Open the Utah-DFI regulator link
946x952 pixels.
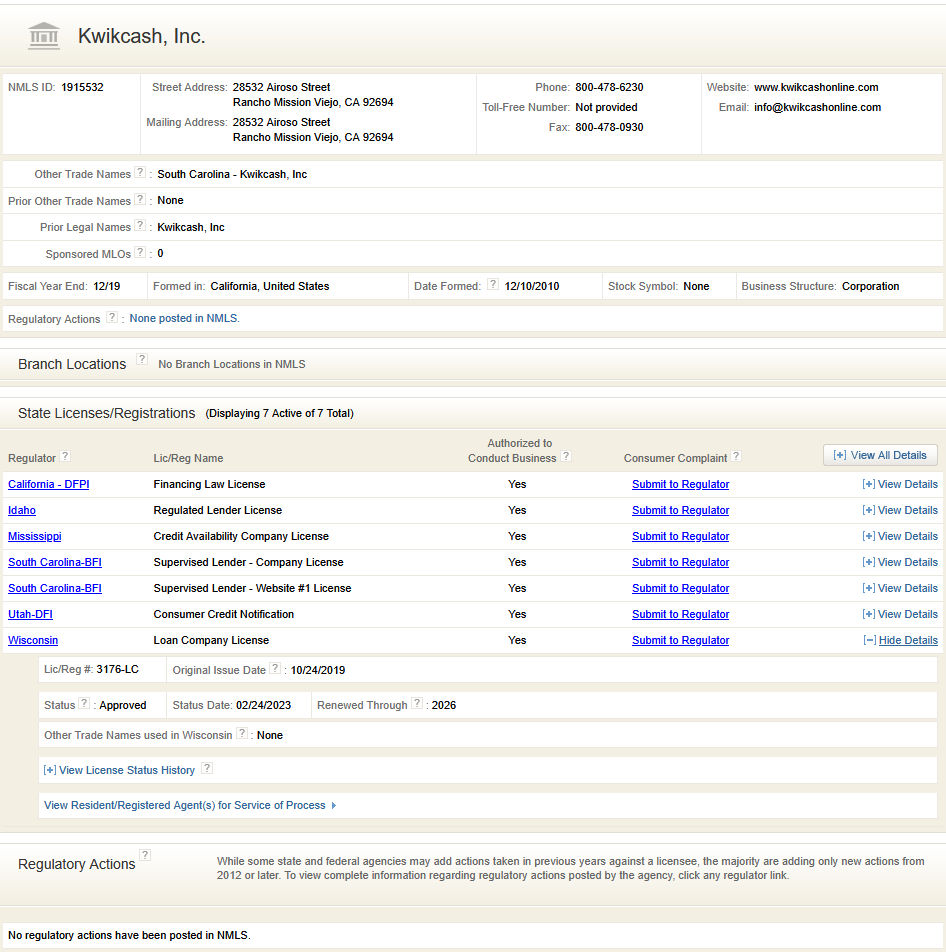(30, 614)
